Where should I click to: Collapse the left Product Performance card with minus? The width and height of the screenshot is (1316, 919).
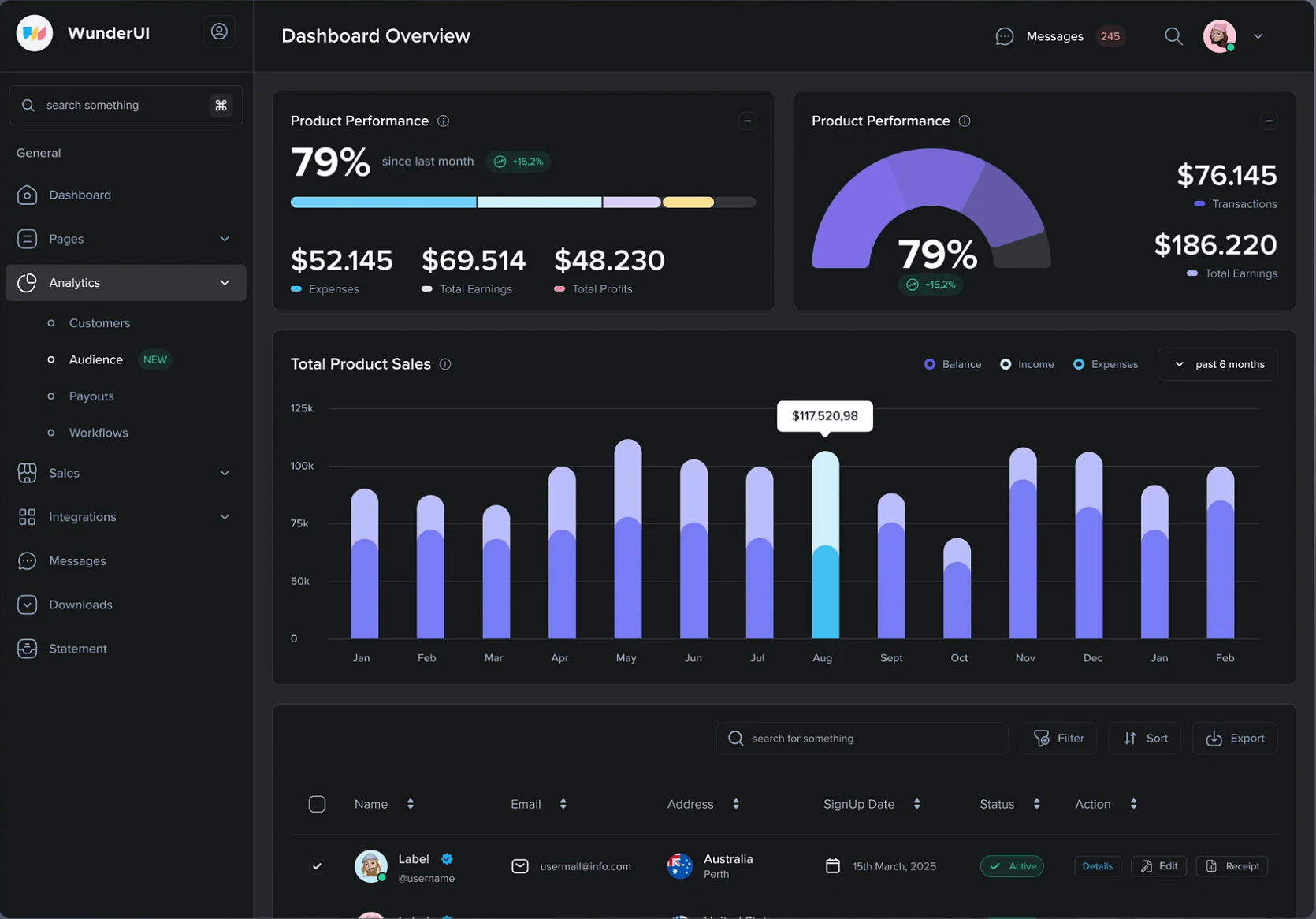pos(748,121)
